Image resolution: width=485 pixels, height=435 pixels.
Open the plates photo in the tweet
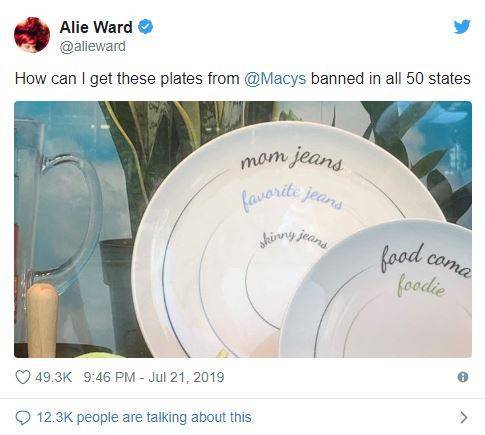(243, 229)
